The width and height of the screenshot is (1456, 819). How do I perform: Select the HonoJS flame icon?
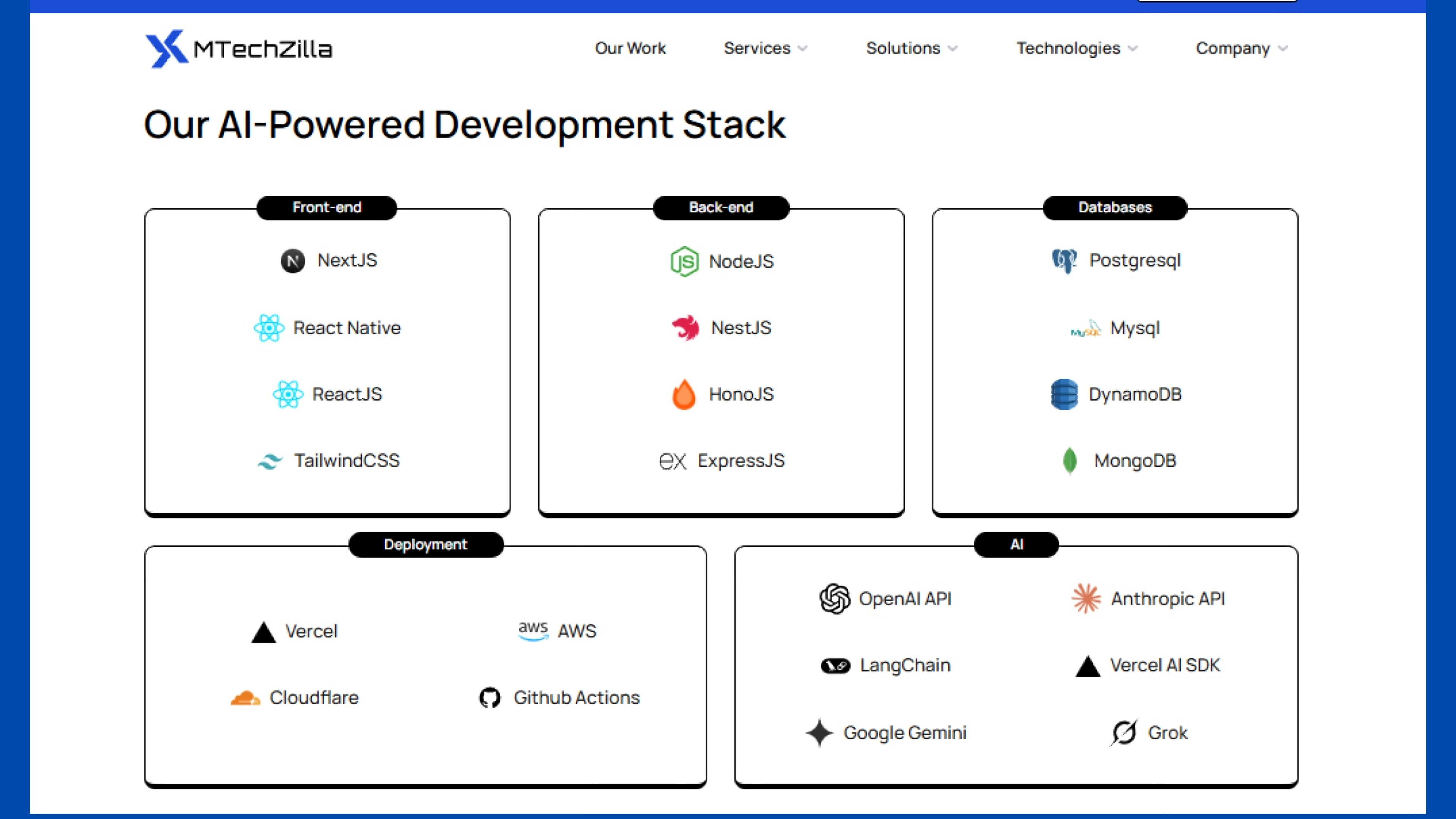(x=684, y=394)
